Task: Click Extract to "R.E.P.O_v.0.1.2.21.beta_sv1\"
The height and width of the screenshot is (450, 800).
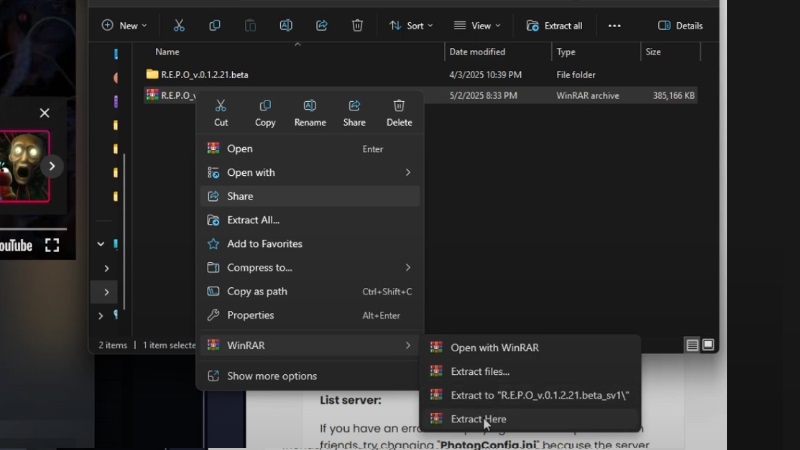Action: (x=529, y=395)
